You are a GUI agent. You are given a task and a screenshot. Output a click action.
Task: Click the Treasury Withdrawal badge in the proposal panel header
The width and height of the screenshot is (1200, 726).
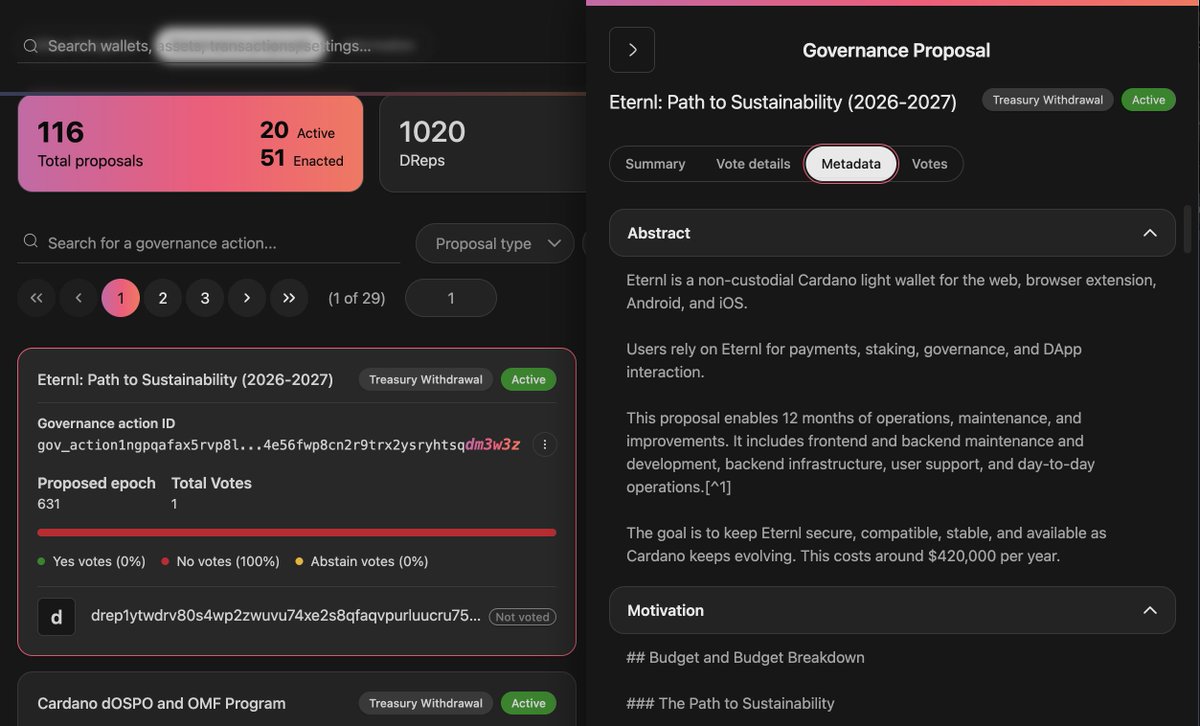1047,100
